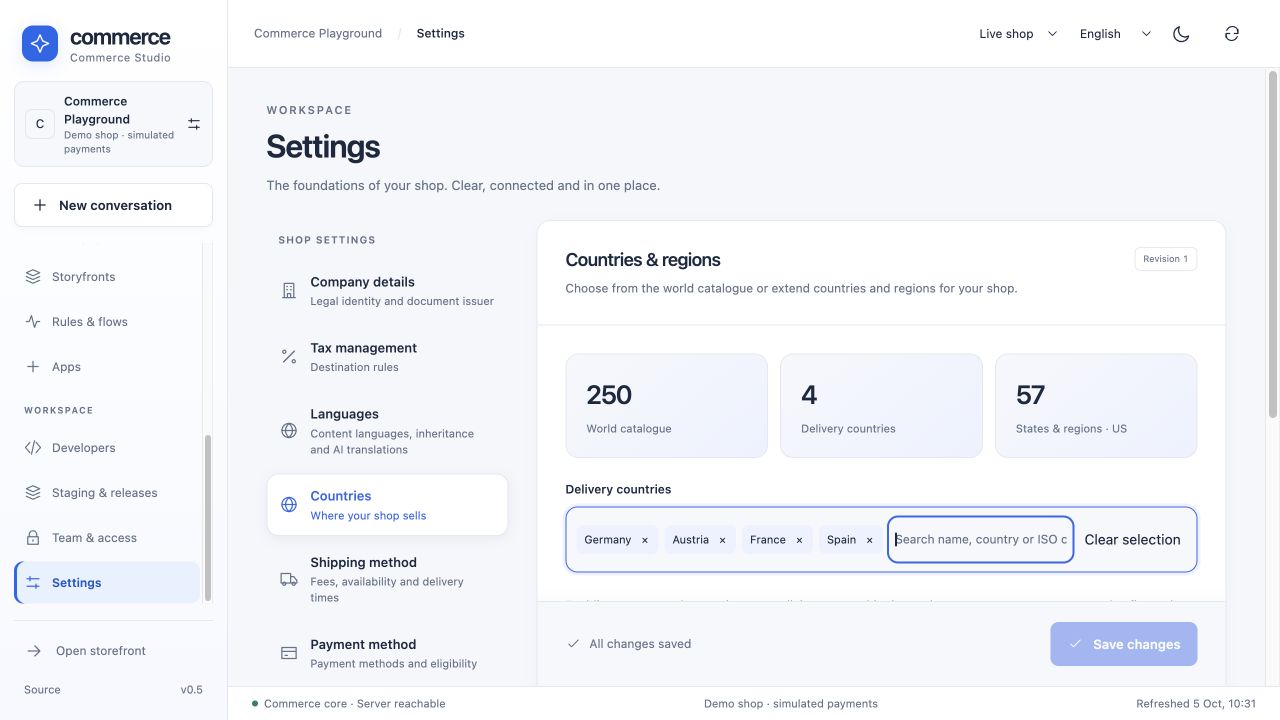
Task: Click the Commerce Studio star logo
Action: 40,44
